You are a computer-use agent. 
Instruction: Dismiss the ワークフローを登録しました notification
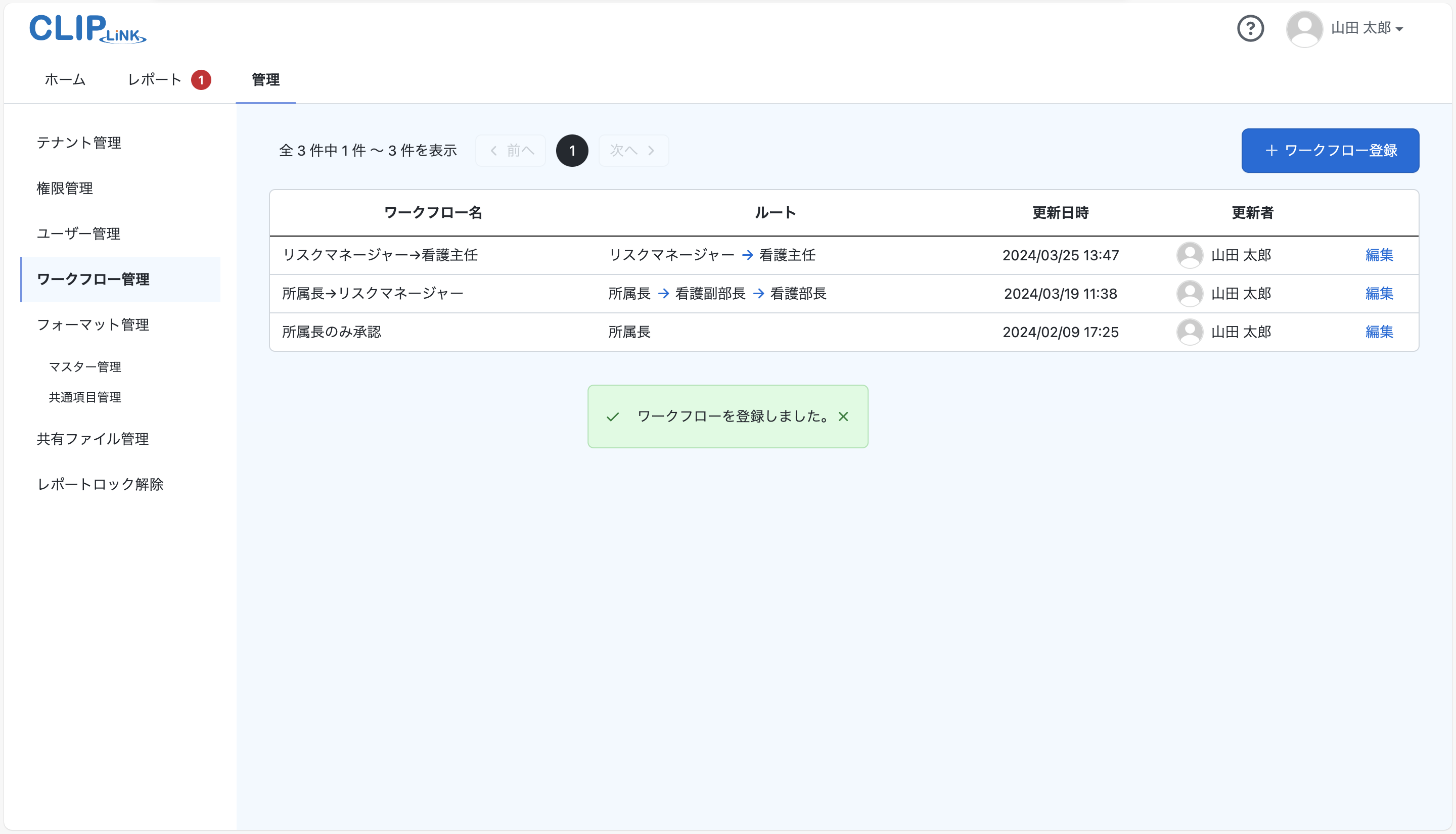(x=844, y=416)
